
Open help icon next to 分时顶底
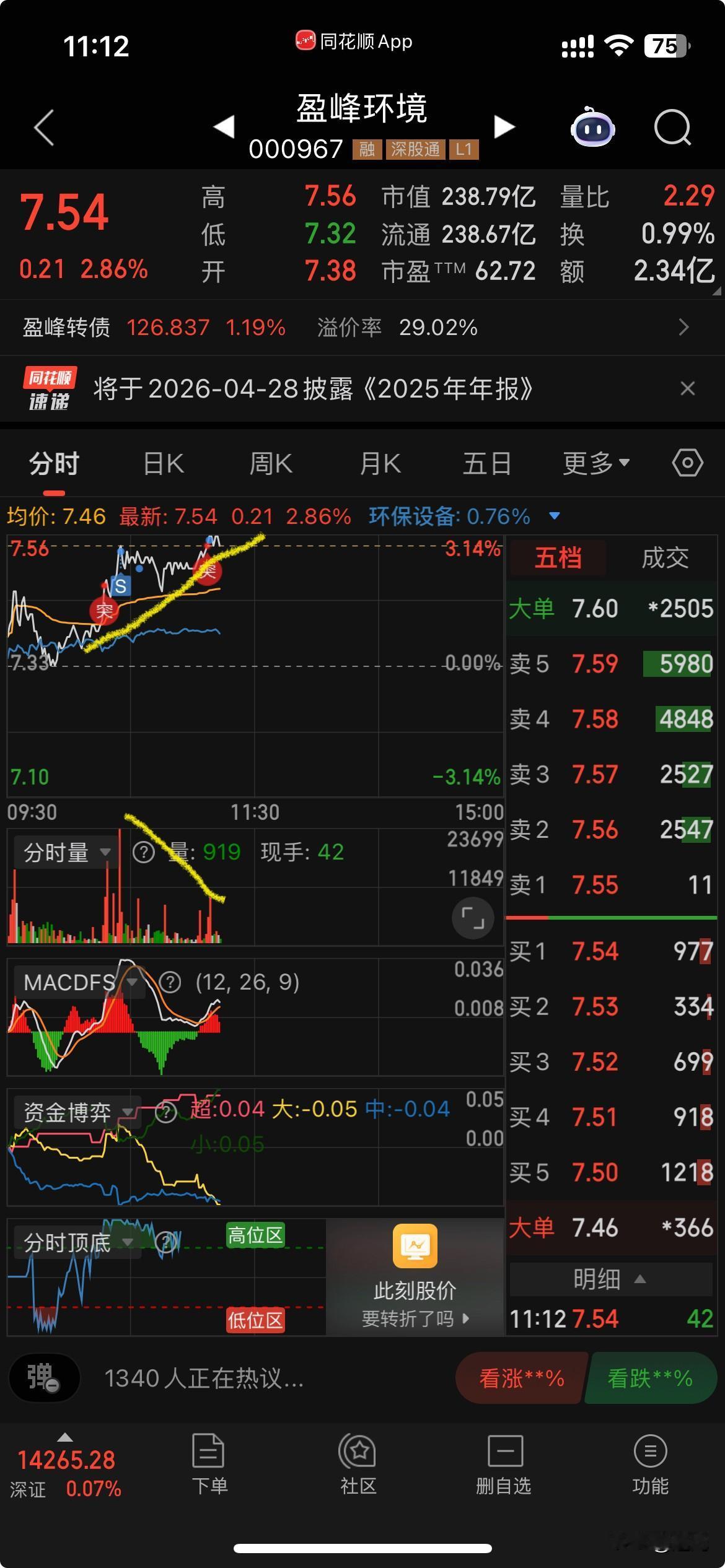click(x=165, y=1243)
